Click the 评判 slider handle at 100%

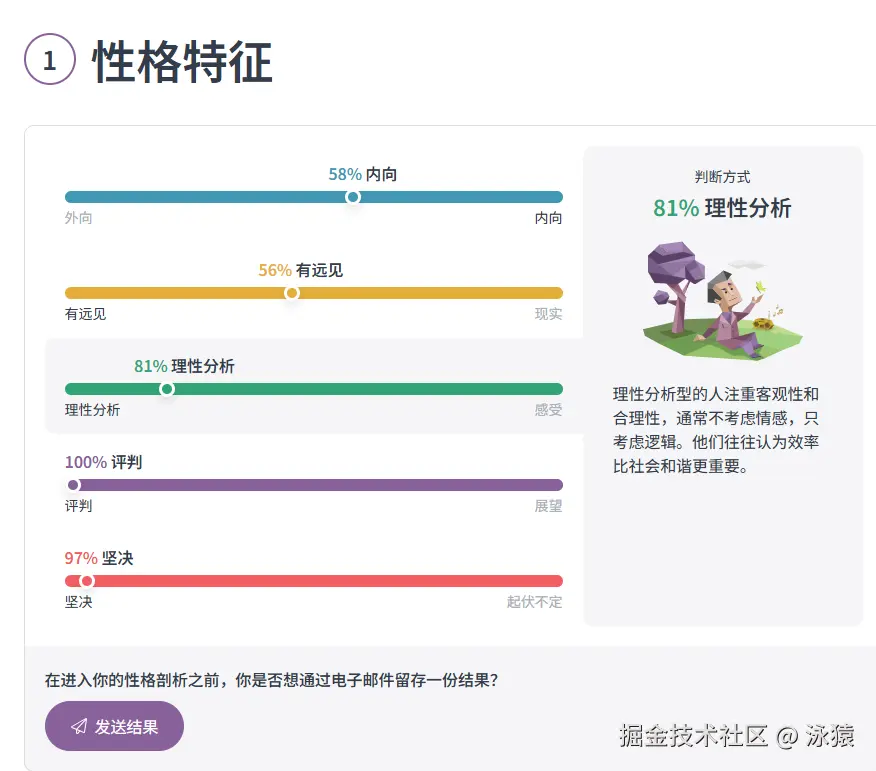[x=75, y=485]
